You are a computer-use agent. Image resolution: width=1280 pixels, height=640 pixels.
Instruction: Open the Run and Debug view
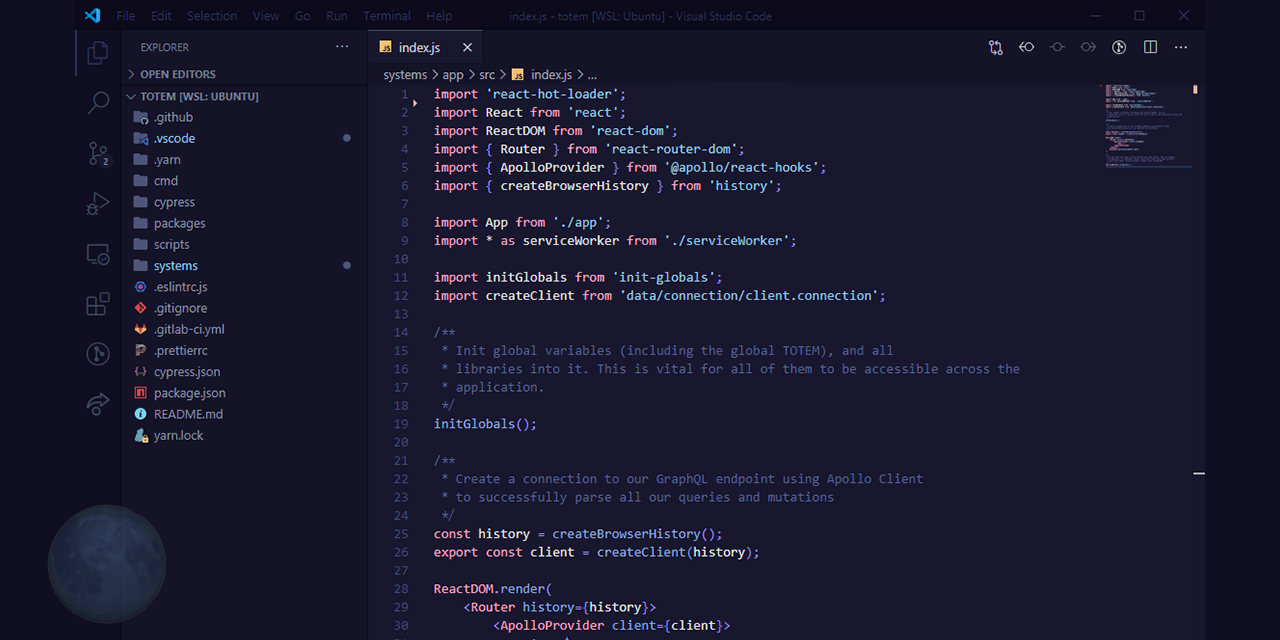click(x=97, y=203)
